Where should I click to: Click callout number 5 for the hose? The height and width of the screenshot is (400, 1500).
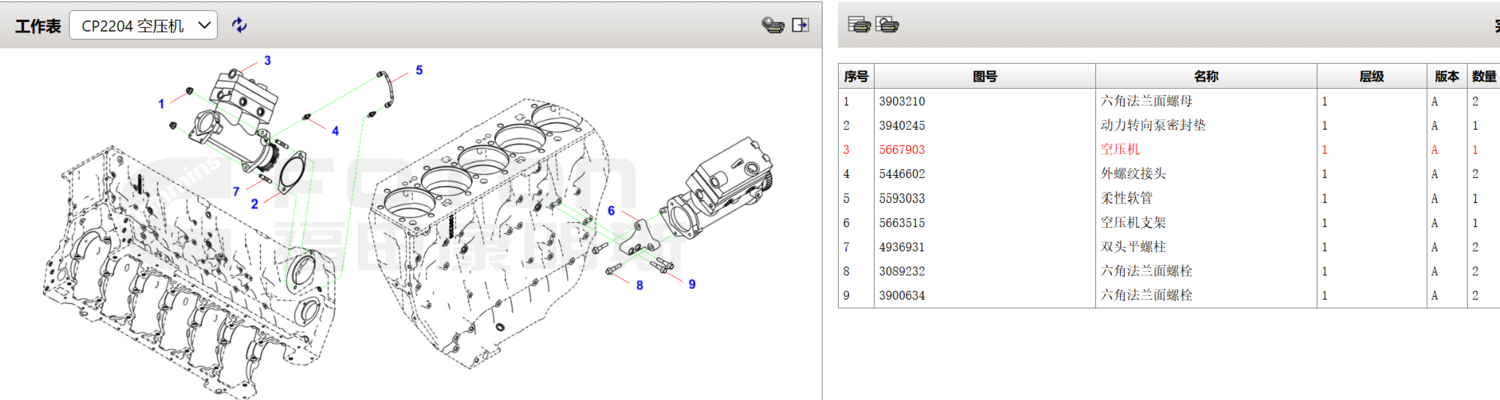click(419, 70)
